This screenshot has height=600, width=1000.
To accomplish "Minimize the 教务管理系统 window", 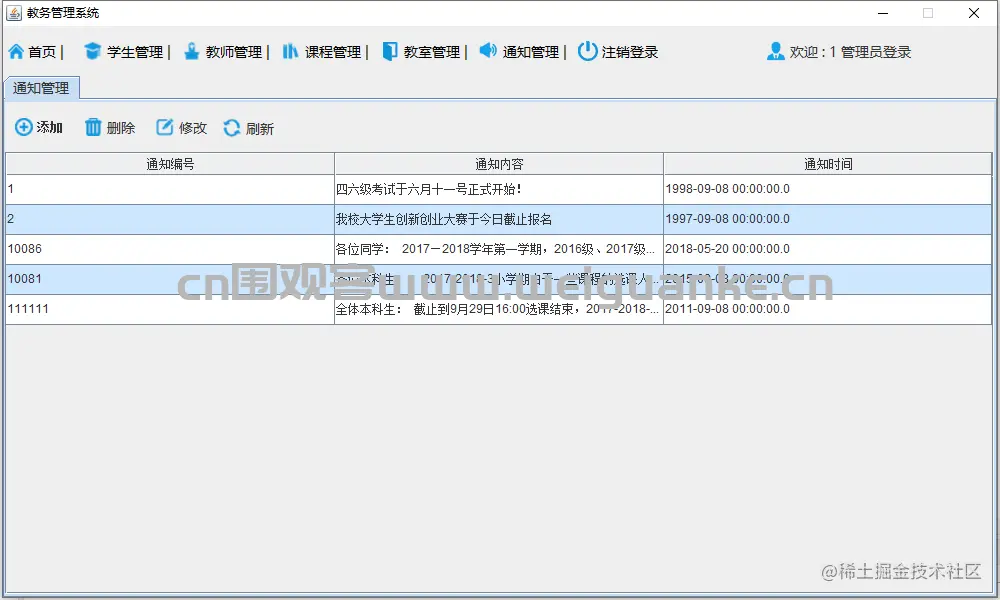I will (x=883, y=13).
